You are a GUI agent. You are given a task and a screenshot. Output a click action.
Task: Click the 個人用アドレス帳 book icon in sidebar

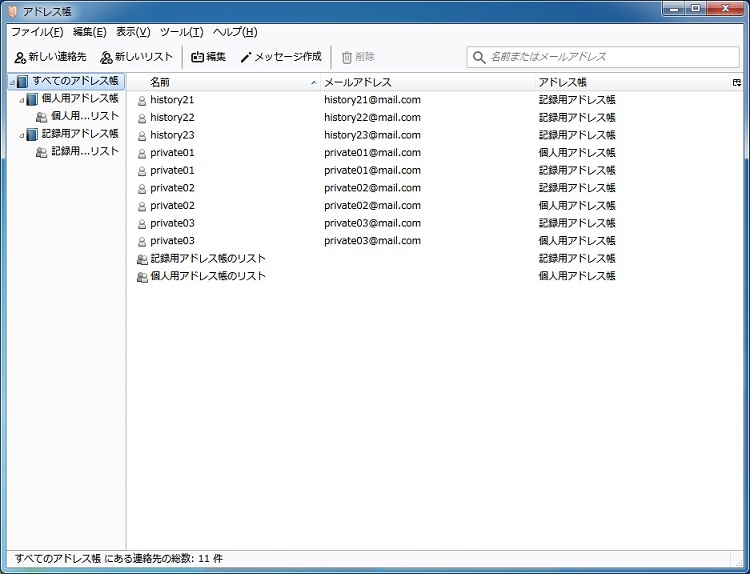click(33, 99)
